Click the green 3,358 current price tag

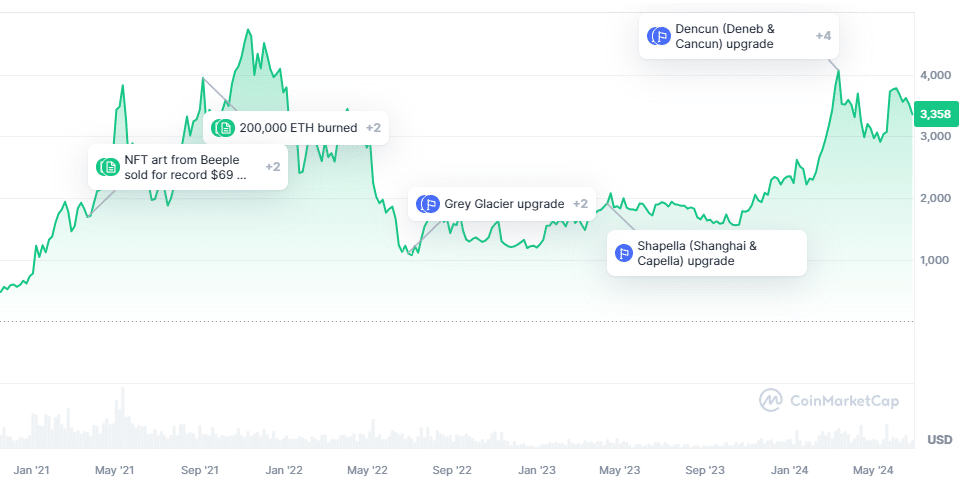coord(939,113)
